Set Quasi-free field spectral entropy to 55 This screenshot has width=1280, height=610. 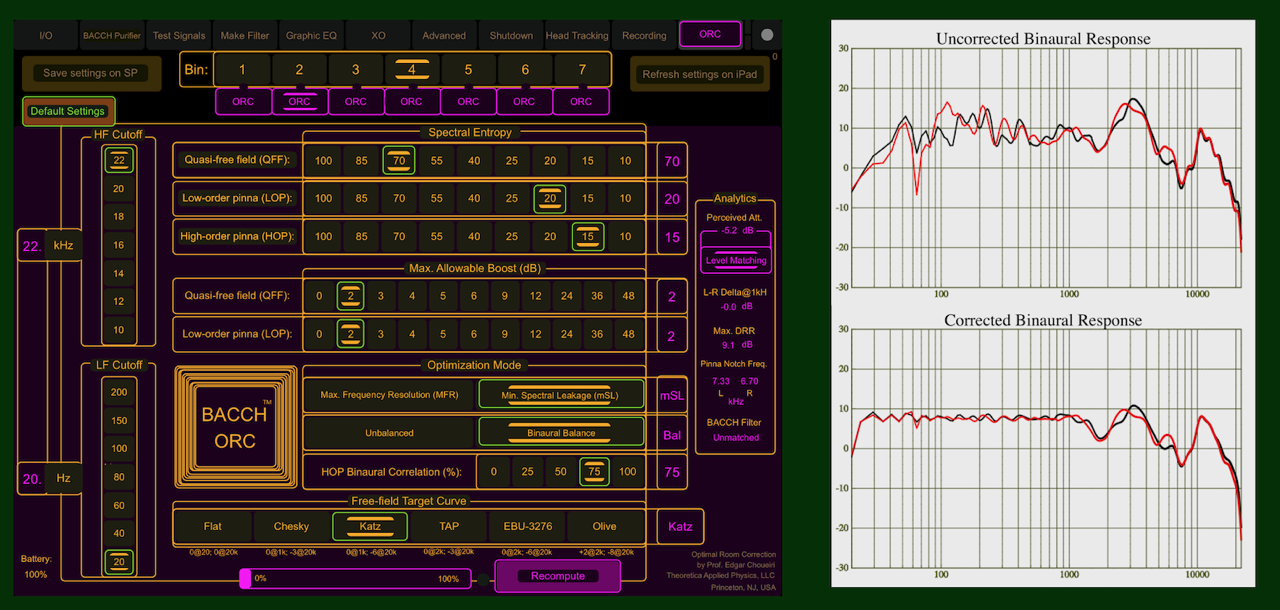(437, 161)
